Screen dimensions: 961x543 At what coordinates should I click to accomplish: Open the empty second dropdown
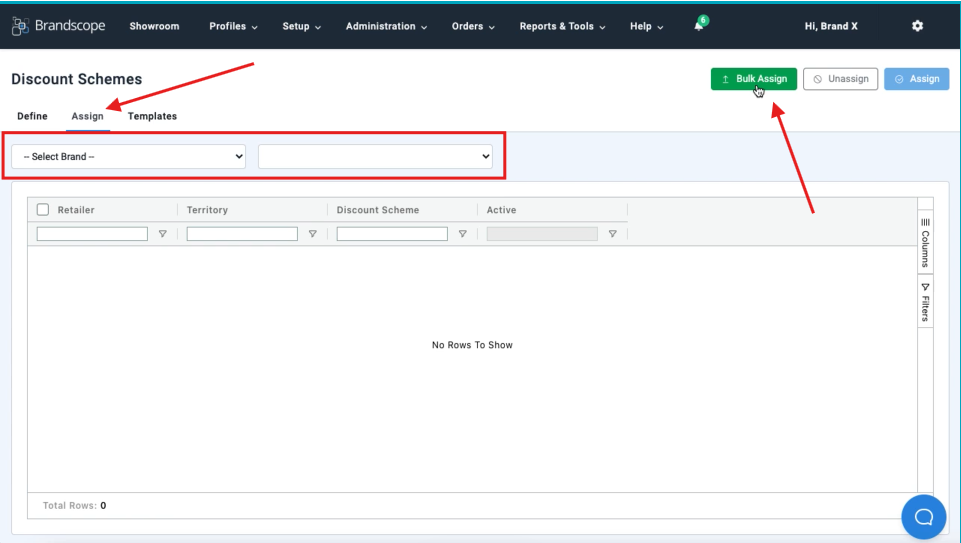click(375, 157)
